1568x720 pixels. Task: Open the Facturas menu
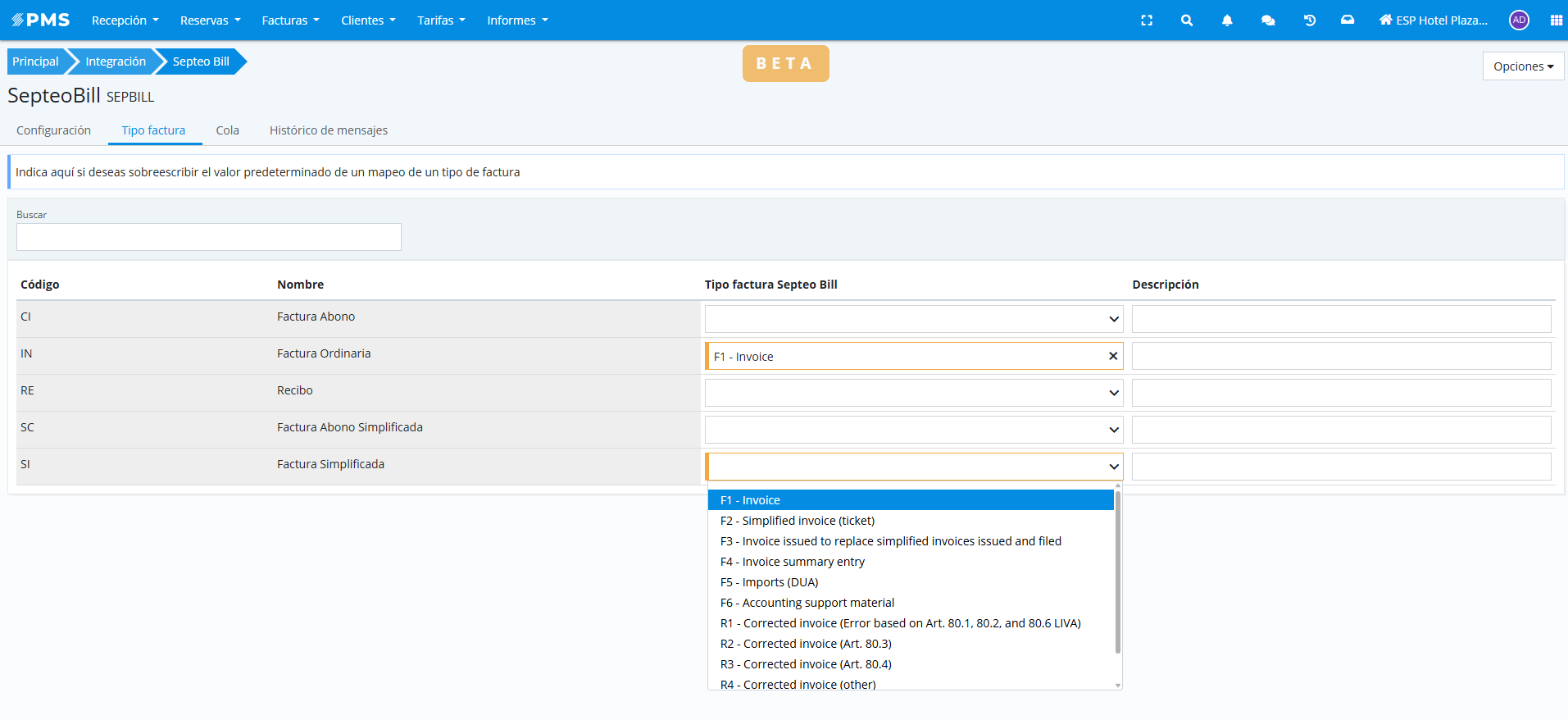(290, 21)
